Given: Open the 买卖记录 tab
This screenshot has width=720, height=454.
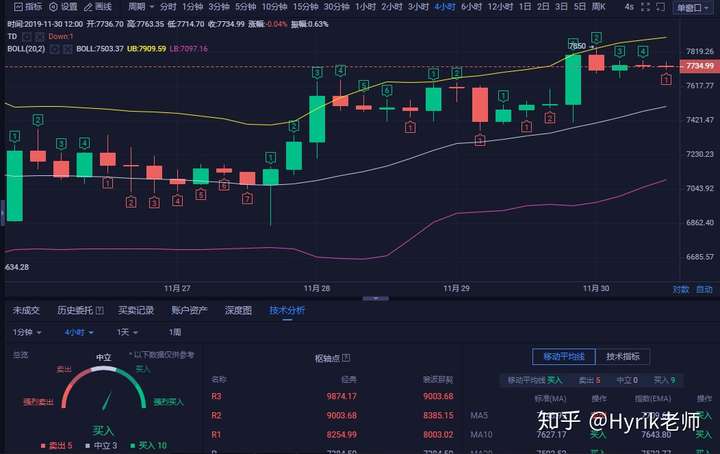Looking at the screenshot, I should click(136, 310).
